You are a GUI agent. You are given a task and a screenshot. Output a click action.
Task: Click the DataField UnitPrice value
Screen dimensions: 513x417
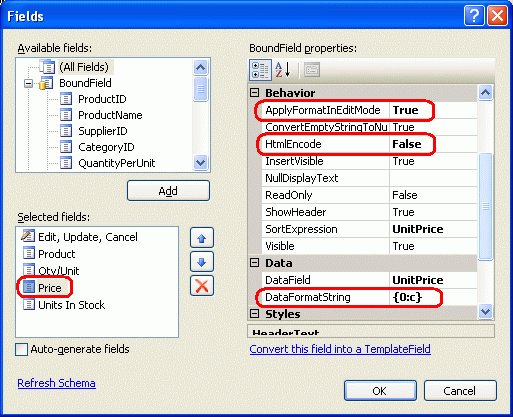click(433, 280)
